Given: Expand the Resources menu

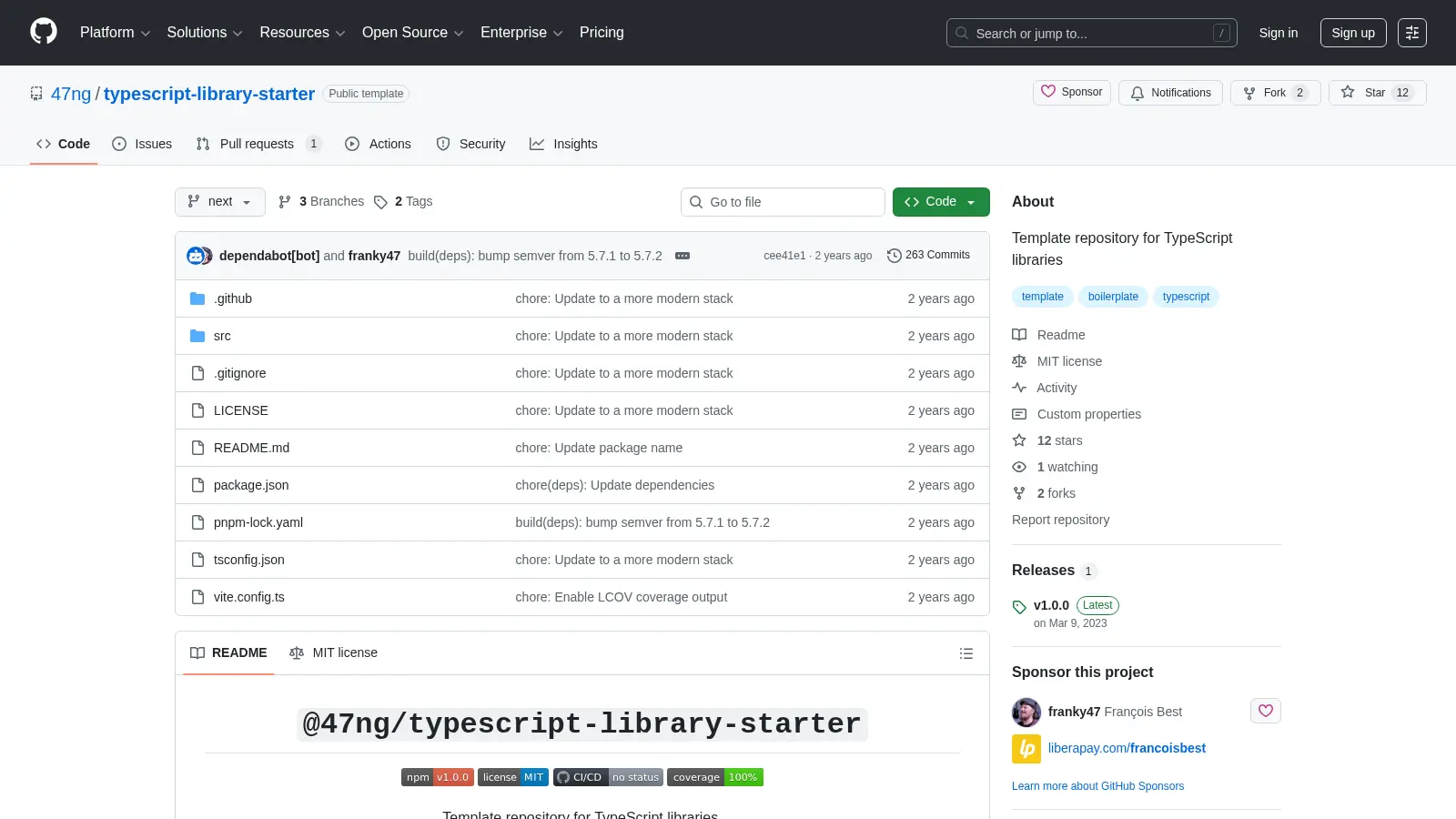Looking at the screenshot, I should pyautogui.click(x=302, y=33).
